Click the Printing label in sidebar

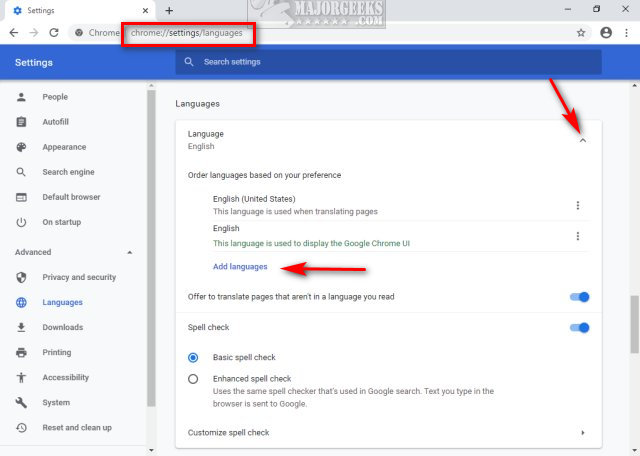pyautogui.click(x=57, y=352)
